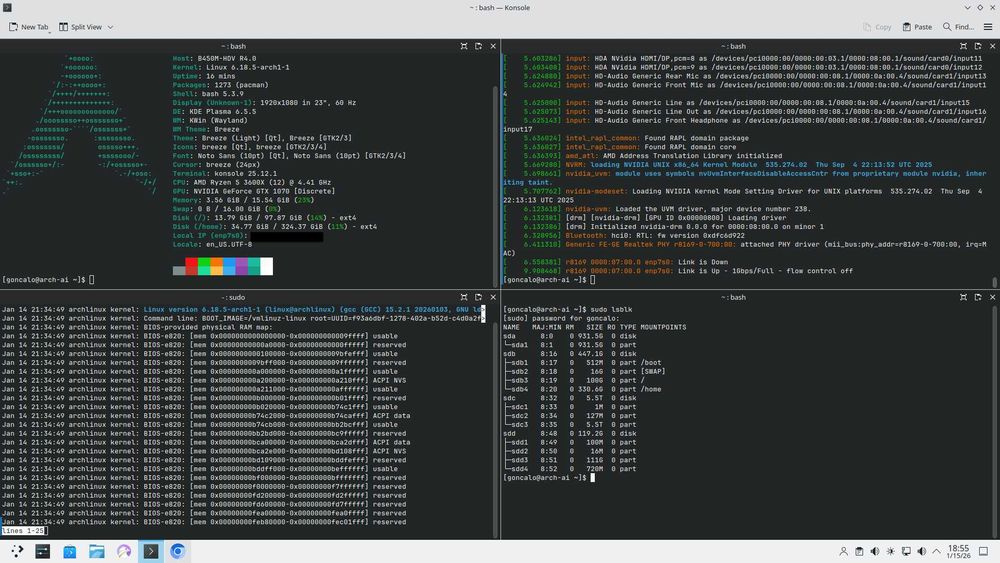Click the Konsole icon in the taskbar
Image resolution: width=1000 pixels, height=563 pixels.
pos(151,551)
